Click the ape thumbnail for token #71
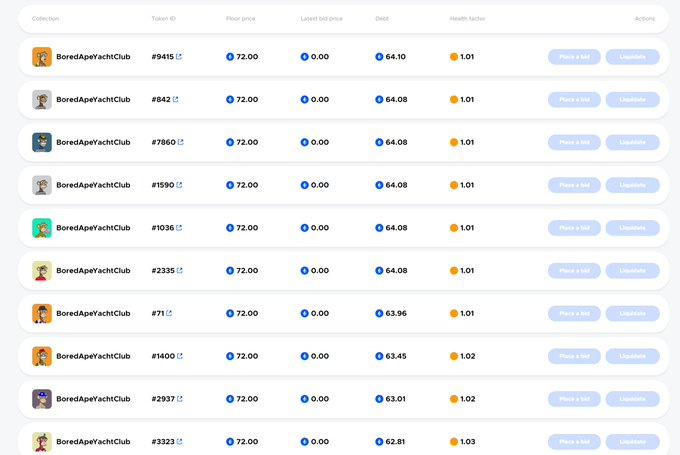Image resolution: width=680 pixels, height=455 pixels. click(x=42, y=313)
